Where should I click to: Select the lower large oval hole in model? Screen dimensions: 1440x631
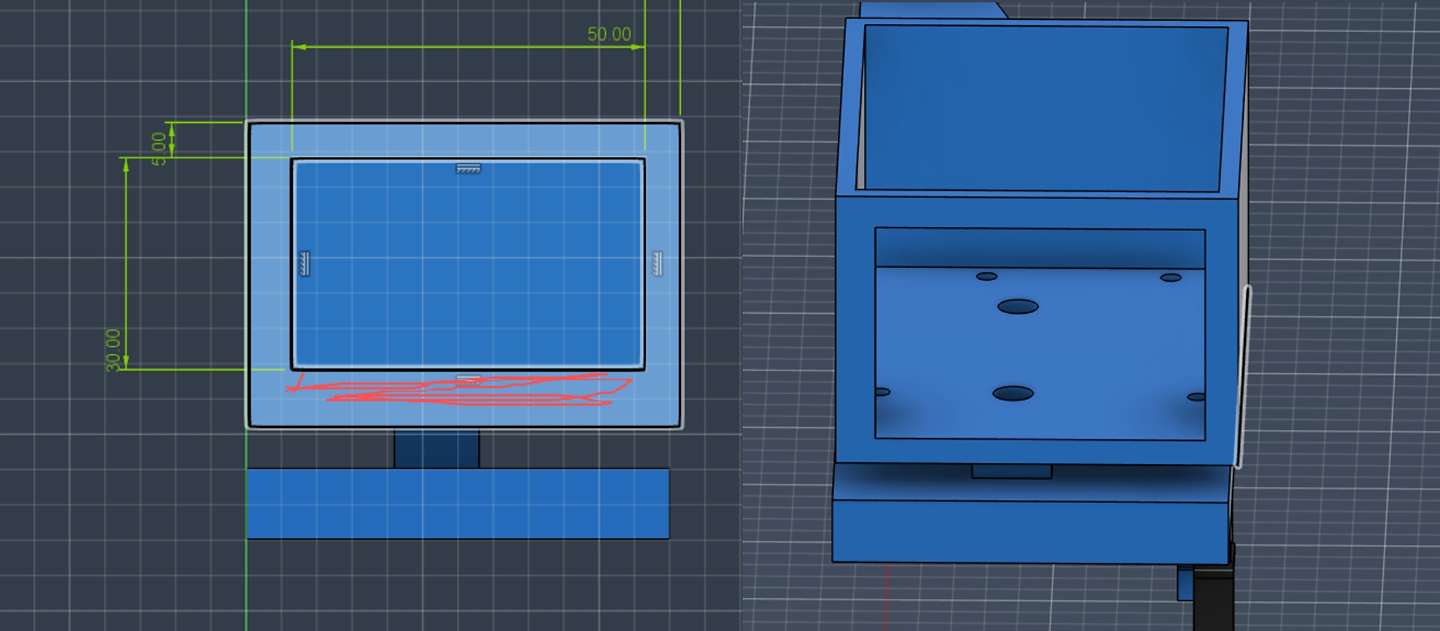(1013, 394)
